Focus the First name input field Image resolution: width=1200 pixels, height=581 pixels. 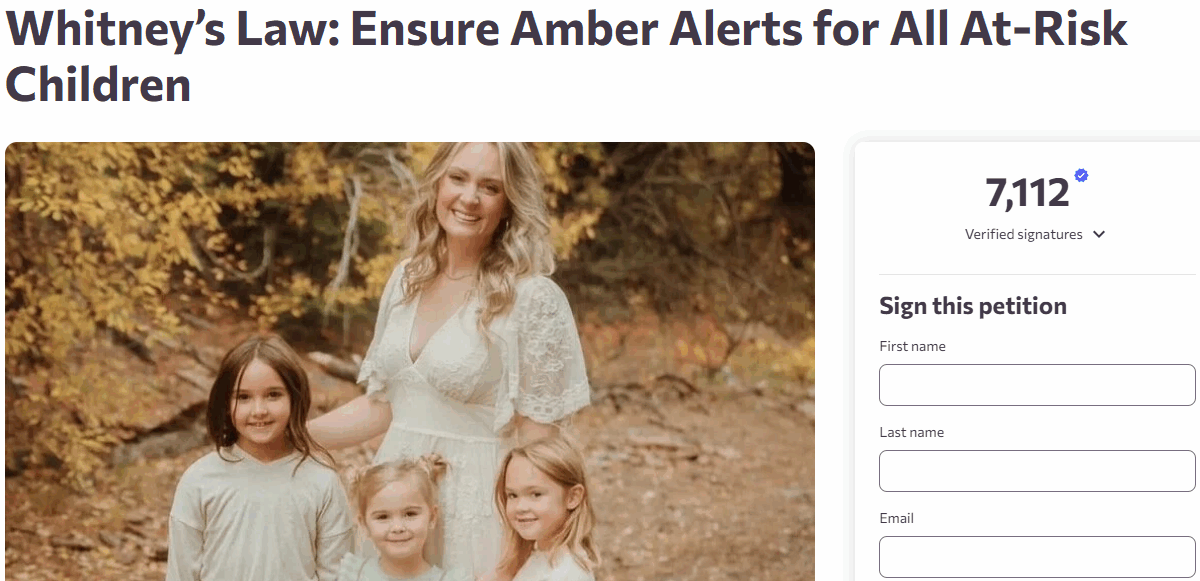click(1037, 385)
